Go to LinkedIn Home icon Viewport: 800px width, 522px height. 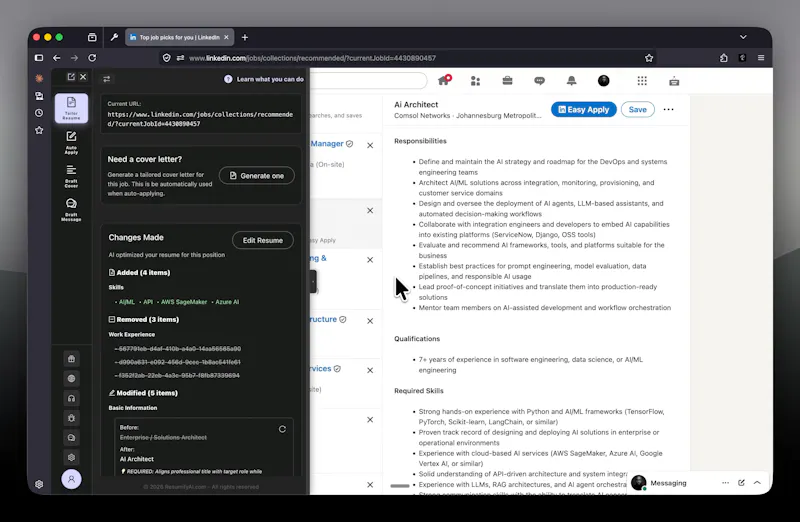[x=444, y=80]
